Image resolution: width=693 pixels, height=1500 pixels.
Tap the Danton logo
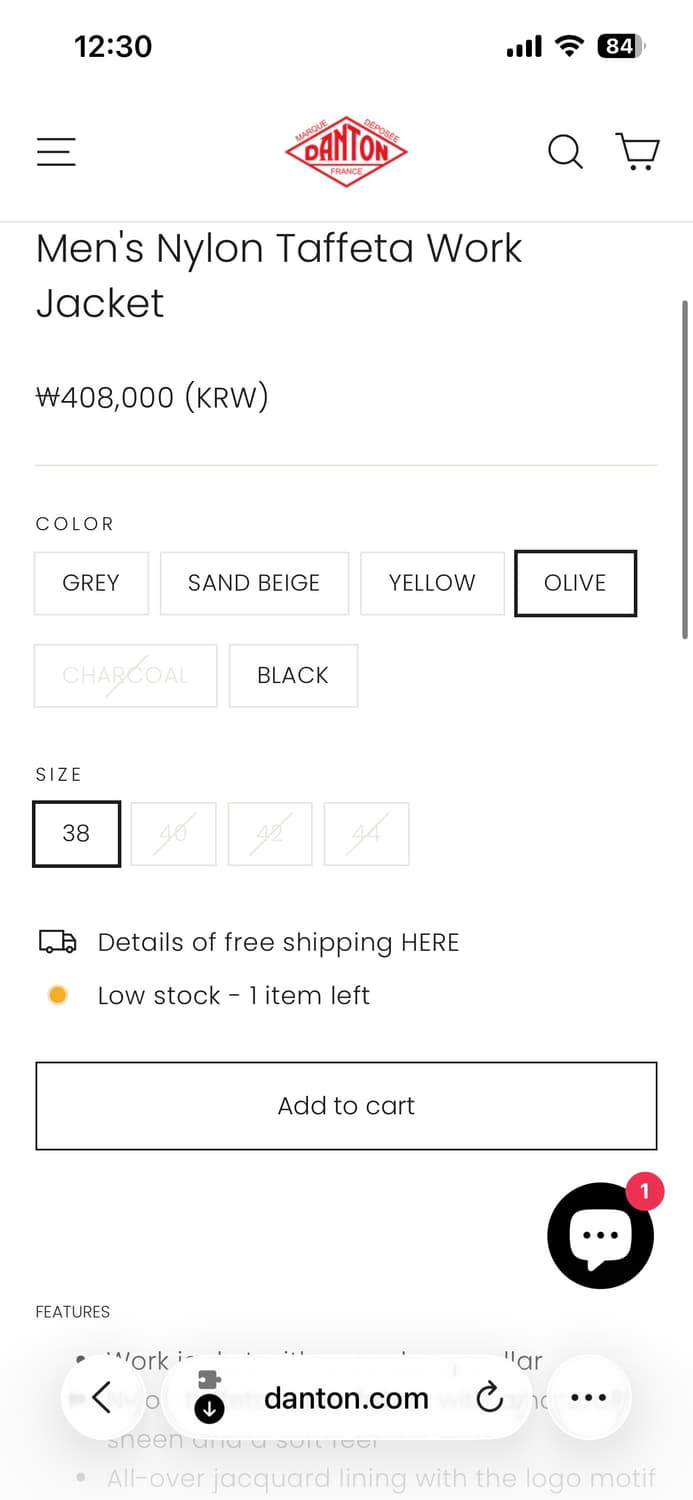tap(346, 151)
